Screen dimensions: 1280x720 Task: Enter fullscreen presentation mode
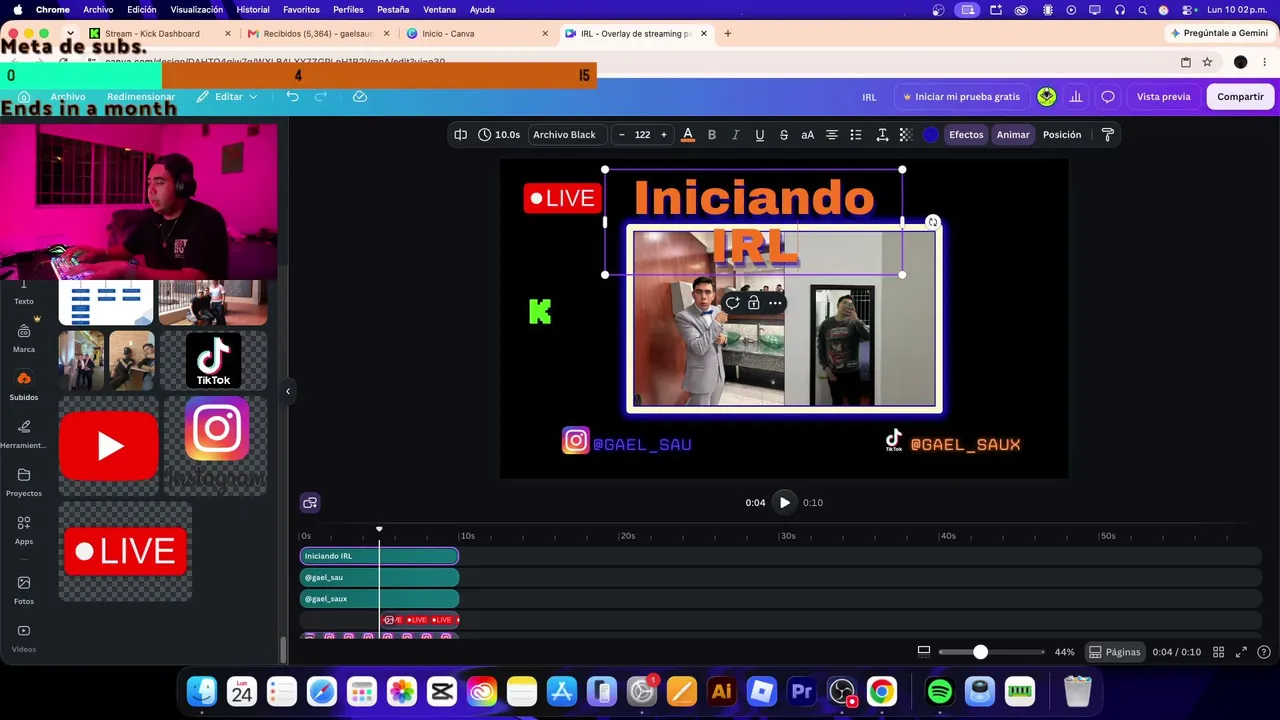(x=1241, y=652)
